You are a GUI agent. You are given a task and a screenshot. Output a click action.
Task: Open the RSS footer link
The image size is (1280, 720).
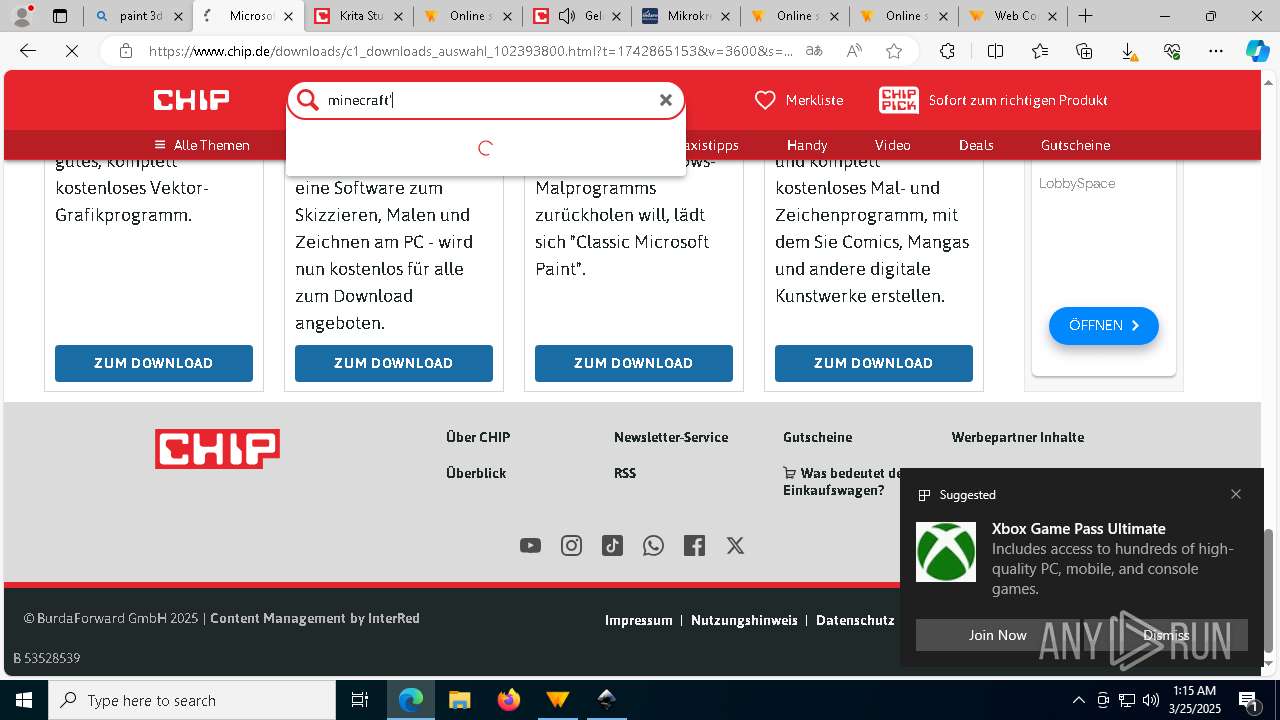click(625, 473)
